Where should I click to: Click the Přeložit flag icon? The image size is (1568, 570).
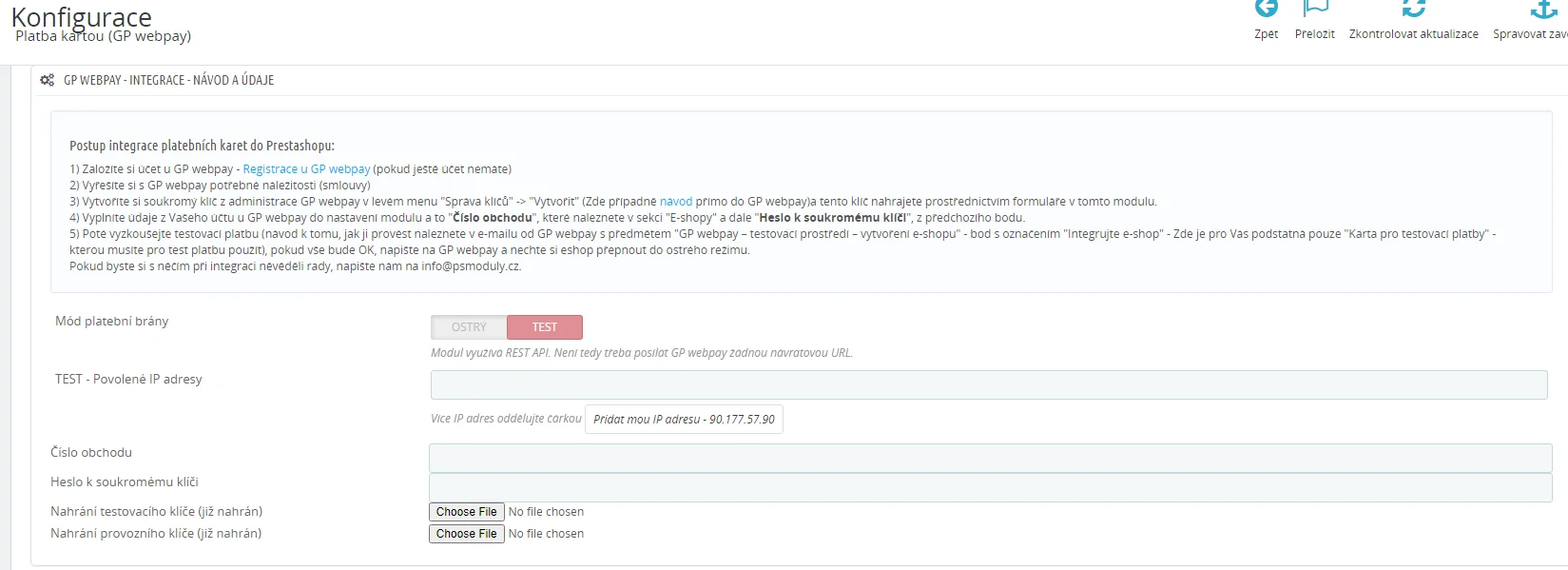(1315, 9)
